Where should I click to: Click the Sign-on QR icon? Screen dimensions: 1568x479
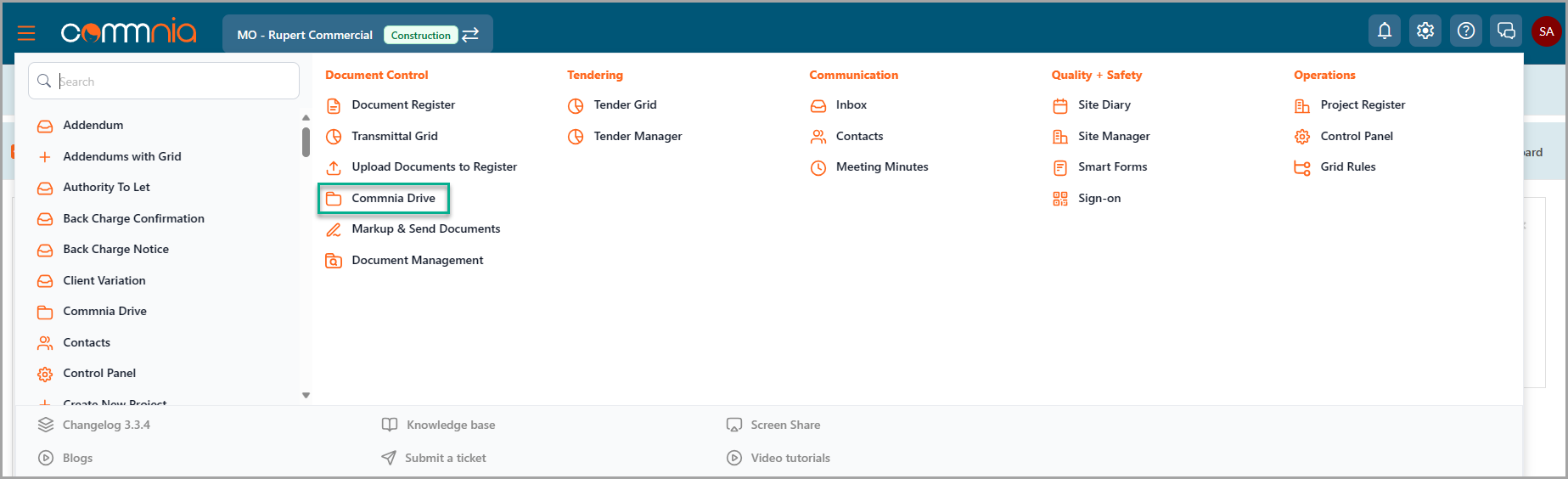(x=1060, y=199)
